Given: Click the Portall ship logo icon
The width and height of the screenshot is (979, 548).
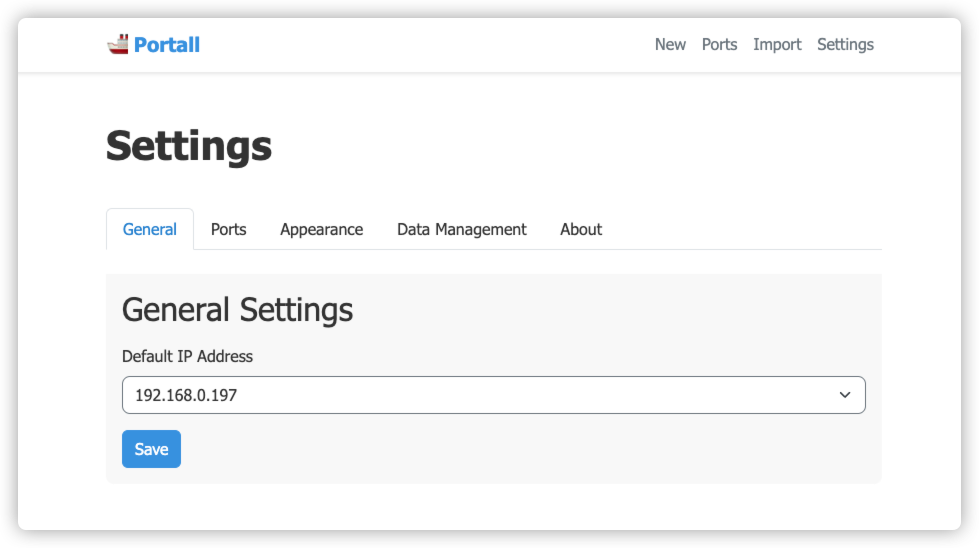Looking at the screenshot, I should 118,44.
